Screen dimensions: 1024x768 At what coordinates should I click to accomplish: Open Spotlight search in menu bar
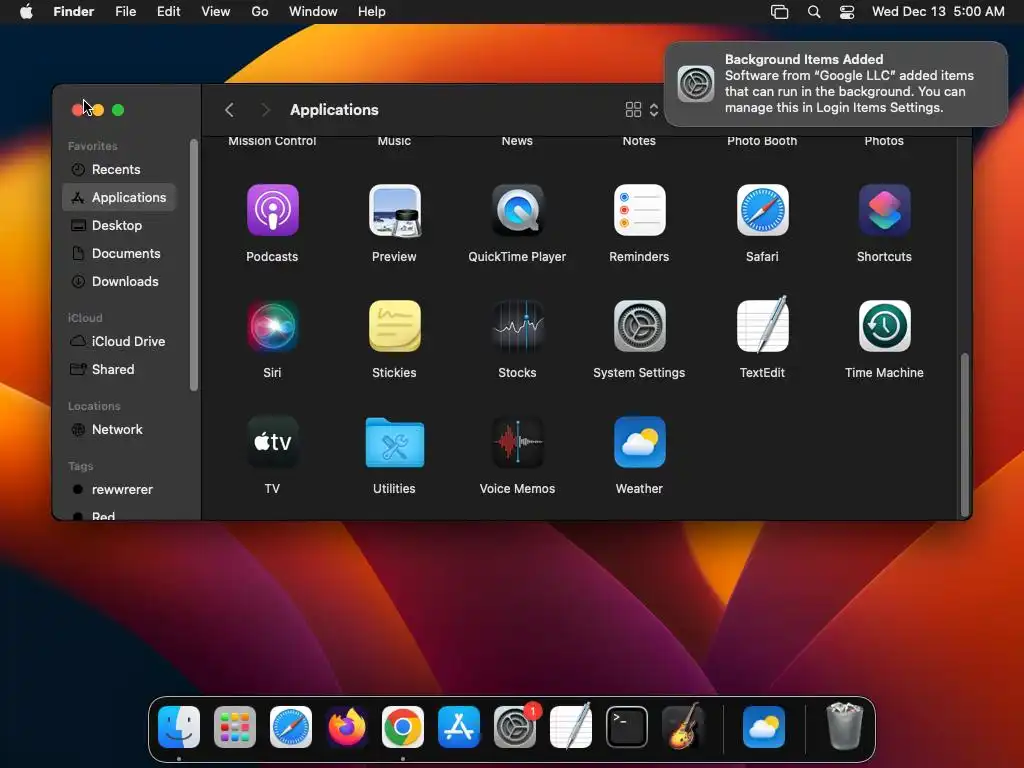coord(814,12)
